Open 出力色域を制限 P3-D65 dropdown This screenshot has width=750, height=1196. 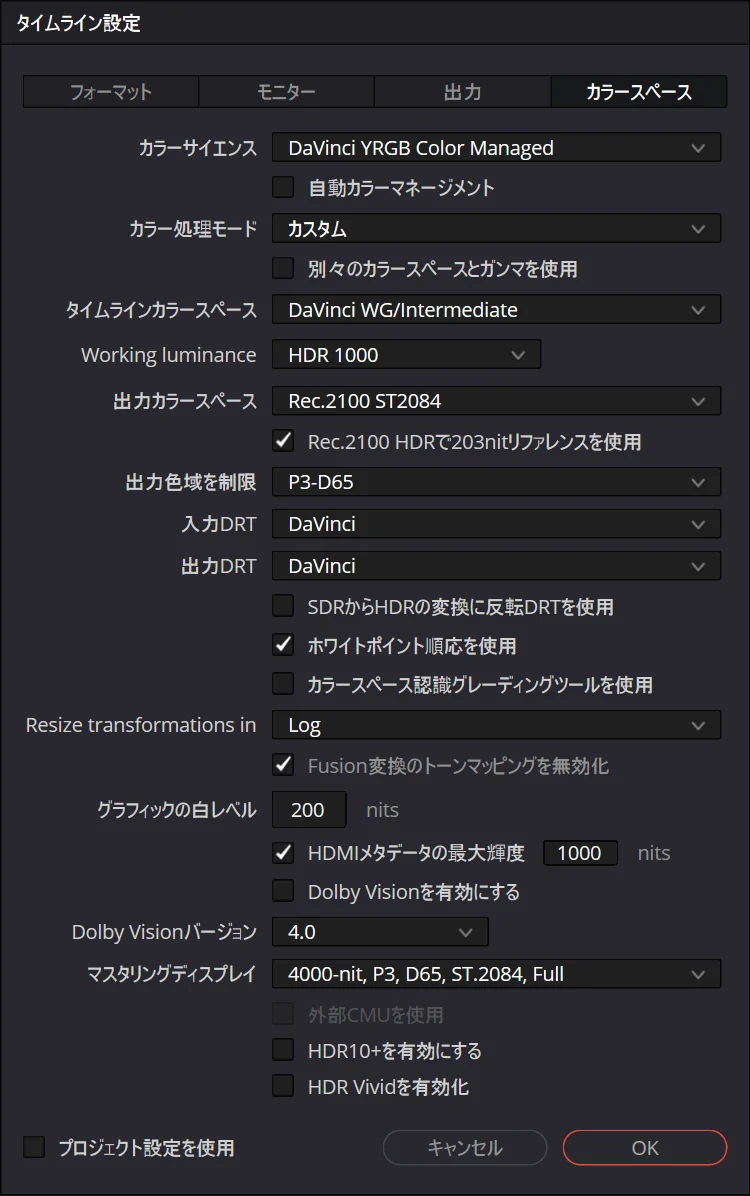tap(496, 482)
